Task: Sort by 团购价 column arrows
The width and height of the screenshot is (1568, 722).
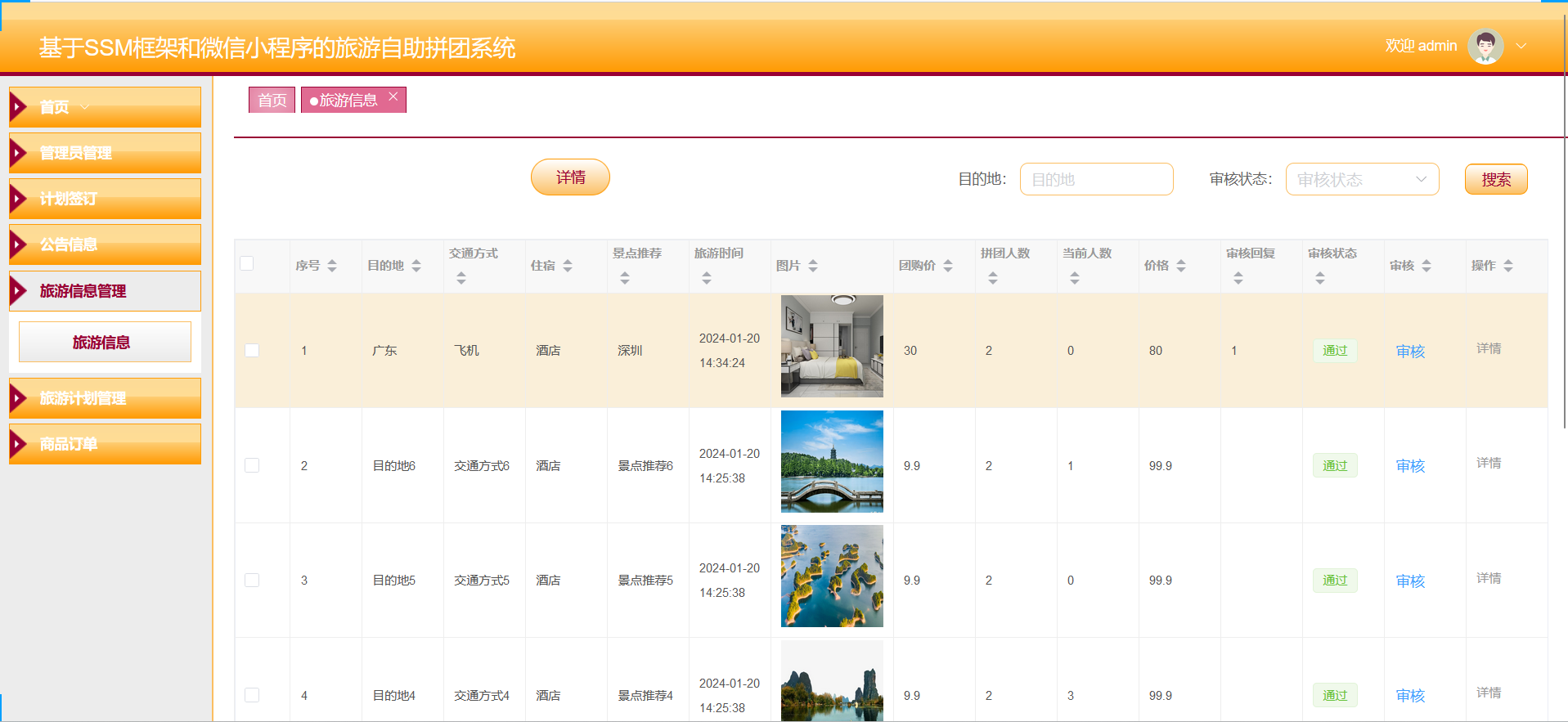Action: click(x=948, y=266)
